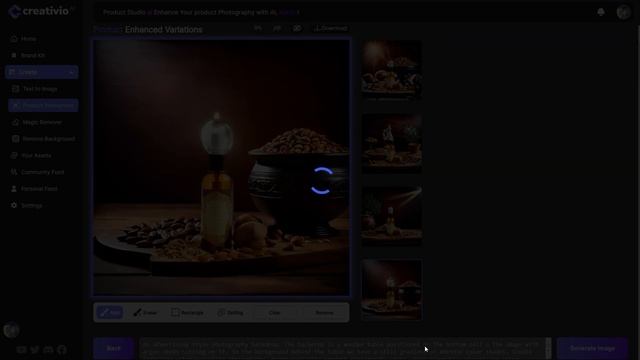
Task: Open the Discord social icon
Action: 48,350
